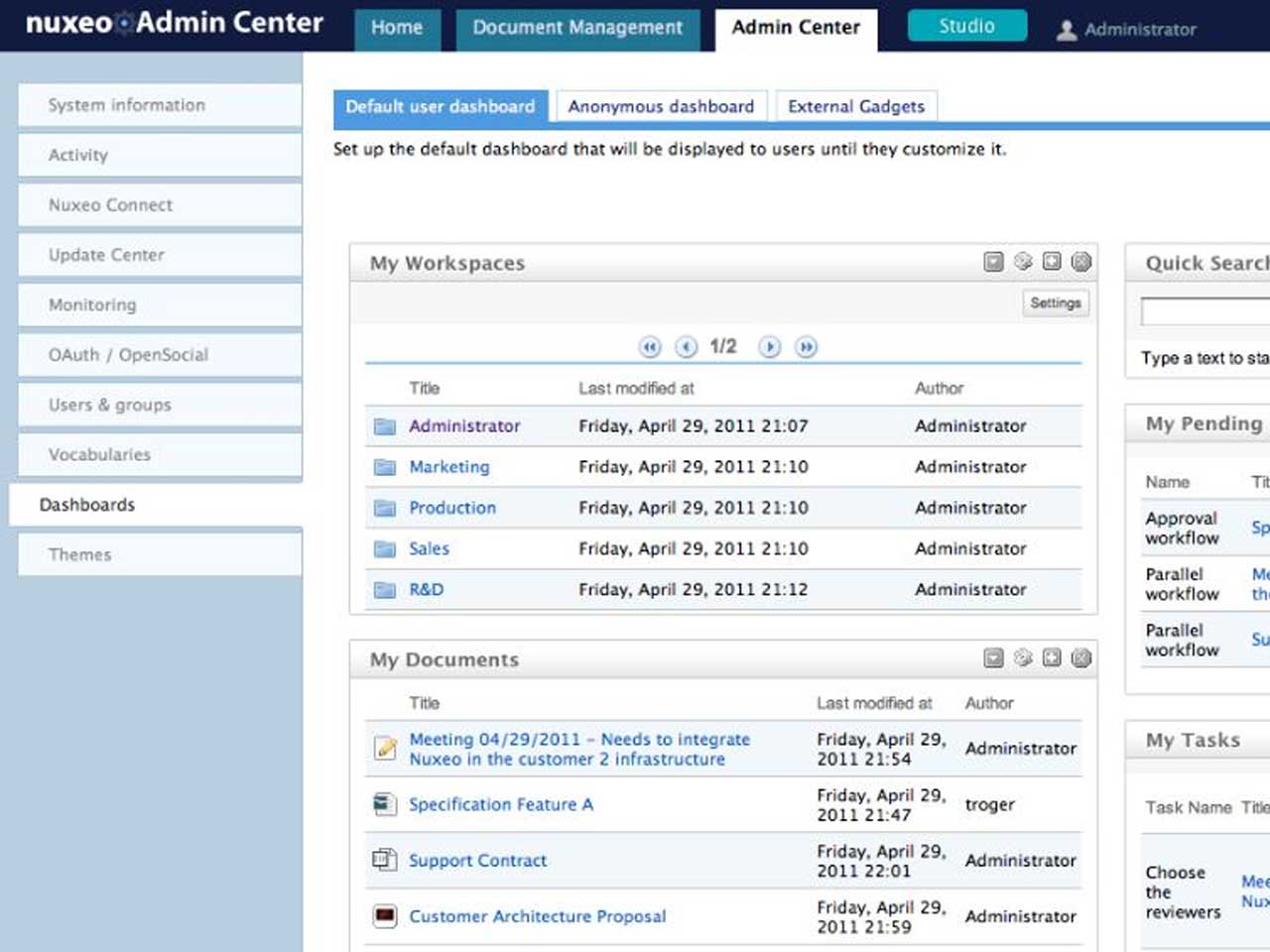Open the Sales workspace link

coord(430,548)
